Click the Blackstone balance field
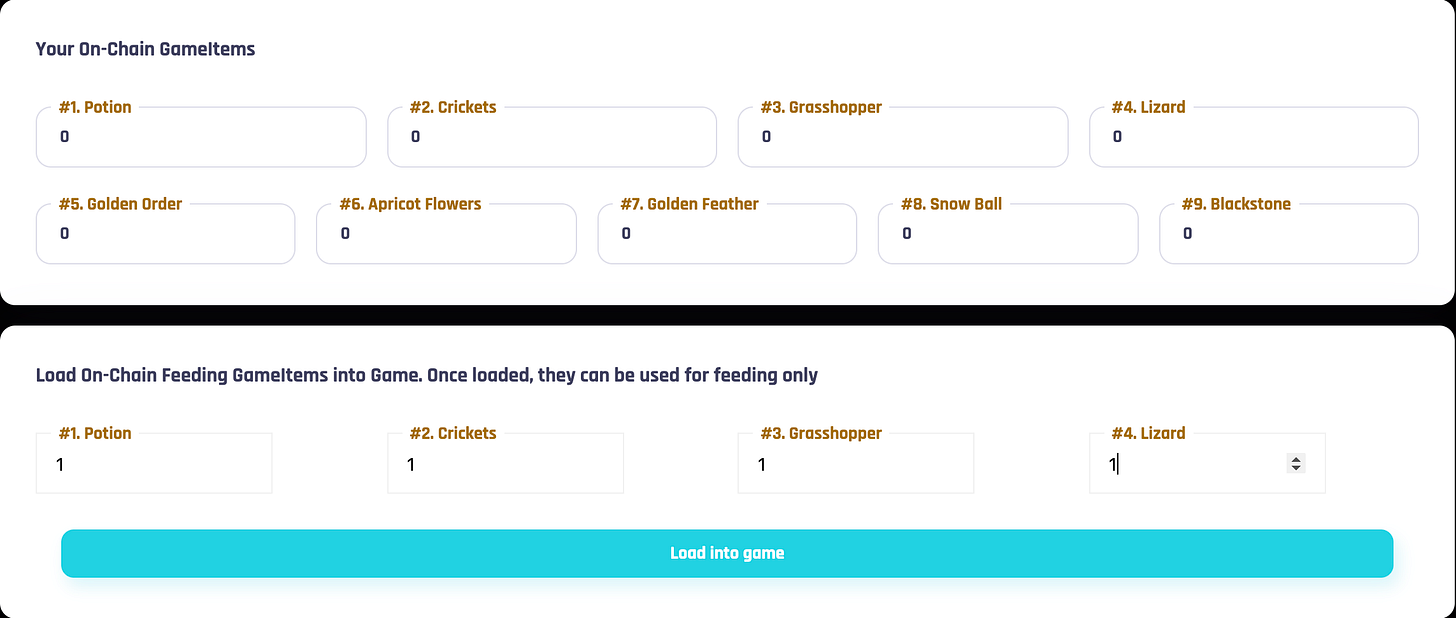The height and width of the screenshot is (618, 1456). (x=1288, y=234)
